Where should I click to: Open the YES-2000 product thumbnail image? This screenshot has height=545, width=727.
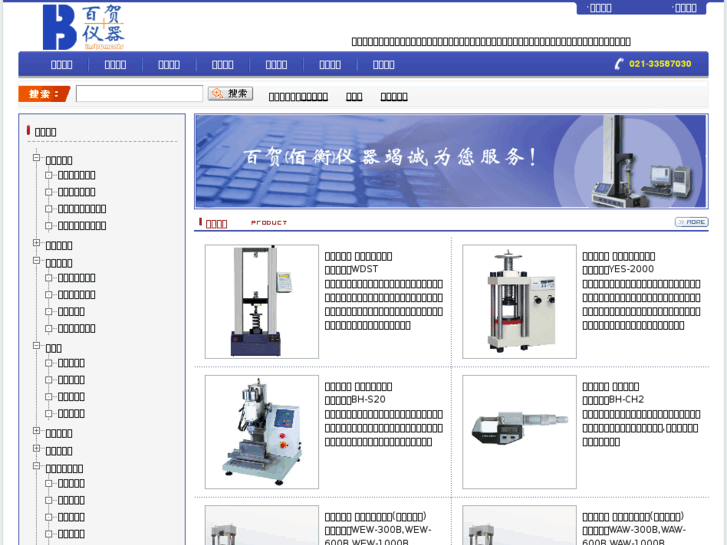pyautogui.click(x=519, y=301)
